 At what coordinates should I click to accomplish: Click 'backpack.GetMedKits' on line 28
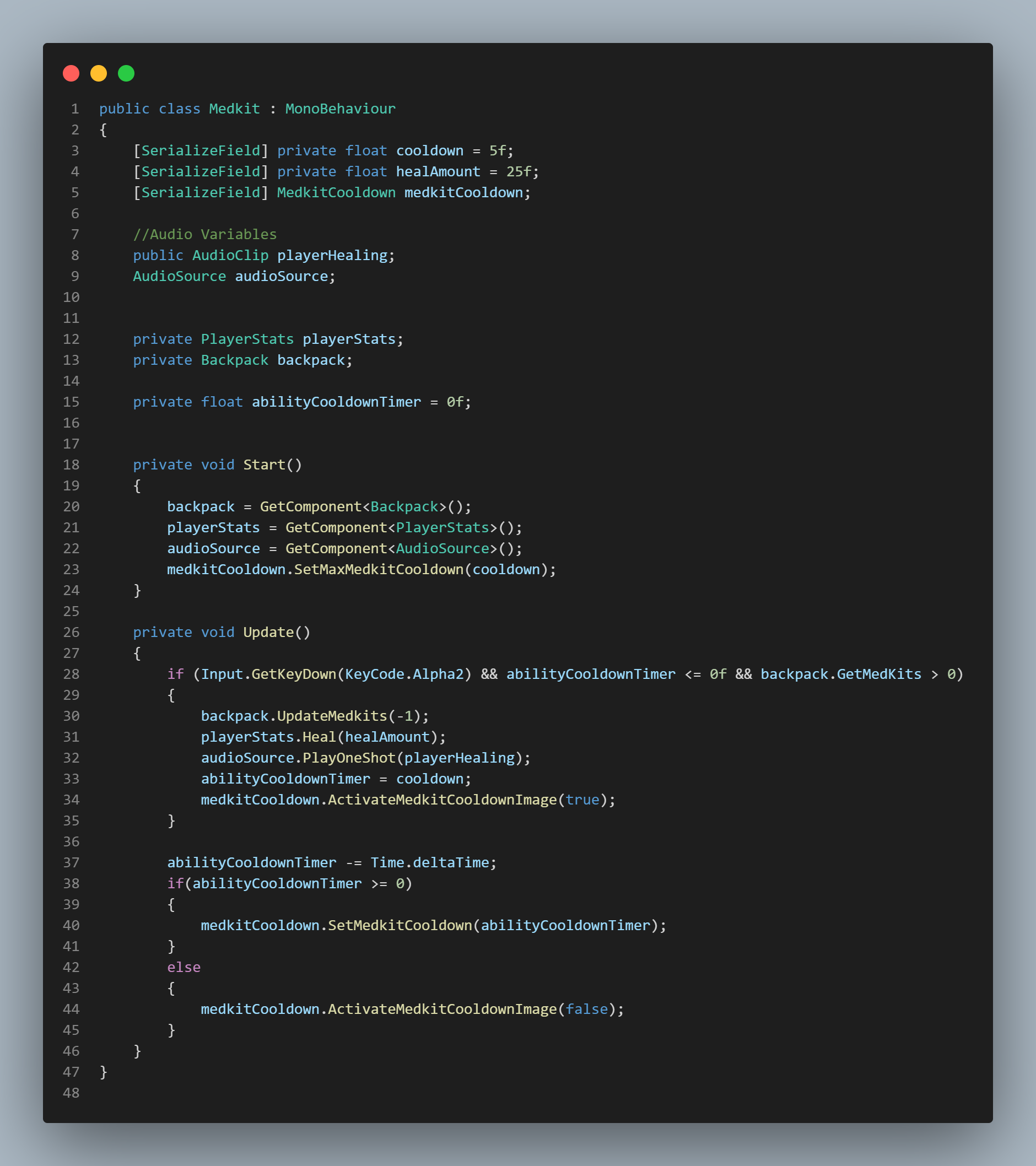tap(841, 674)
